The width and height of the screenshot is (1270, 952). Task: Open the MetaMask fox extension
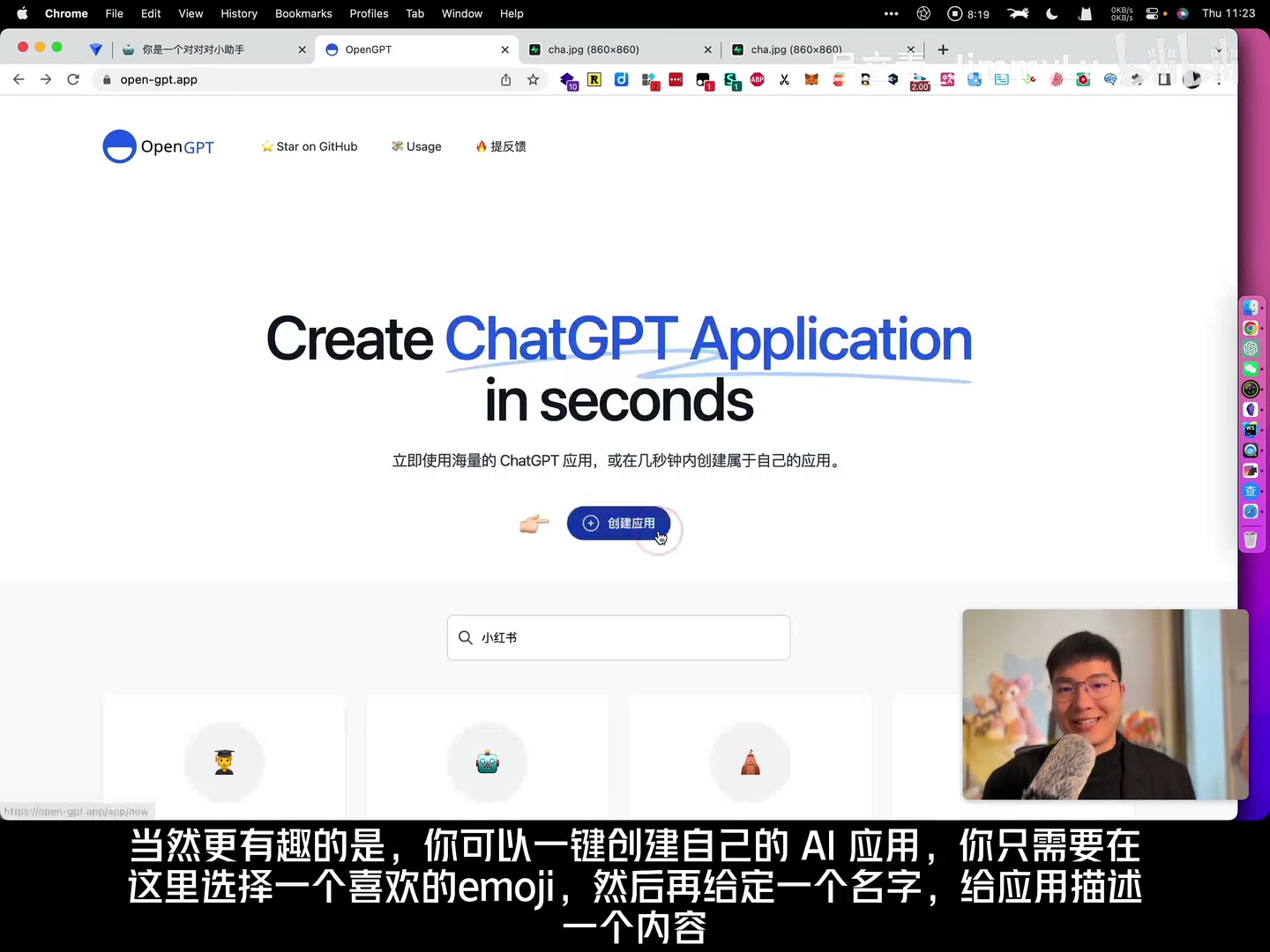pos(811,79)
